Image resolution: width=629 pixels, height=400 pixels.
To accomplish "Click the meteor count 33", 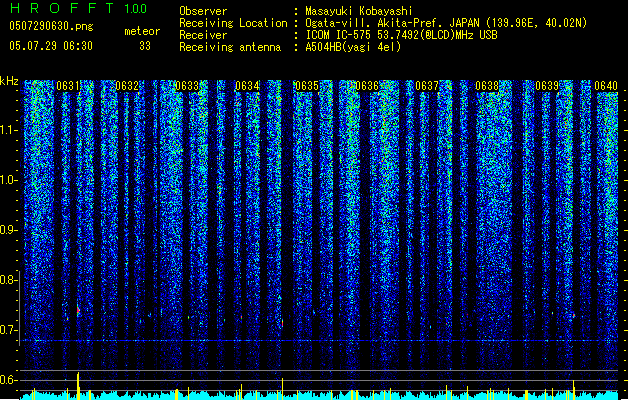I will 145,46.
